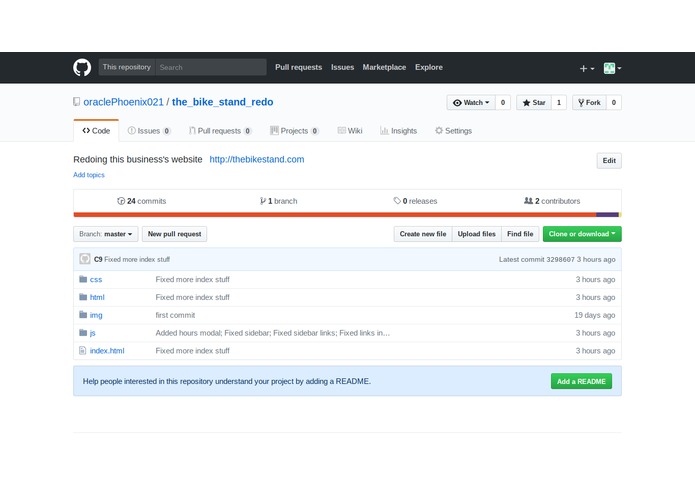The image size is (695, 494).
Task: Open the 24 commits link
Action: pyautogui.click(x=141, y=201)
